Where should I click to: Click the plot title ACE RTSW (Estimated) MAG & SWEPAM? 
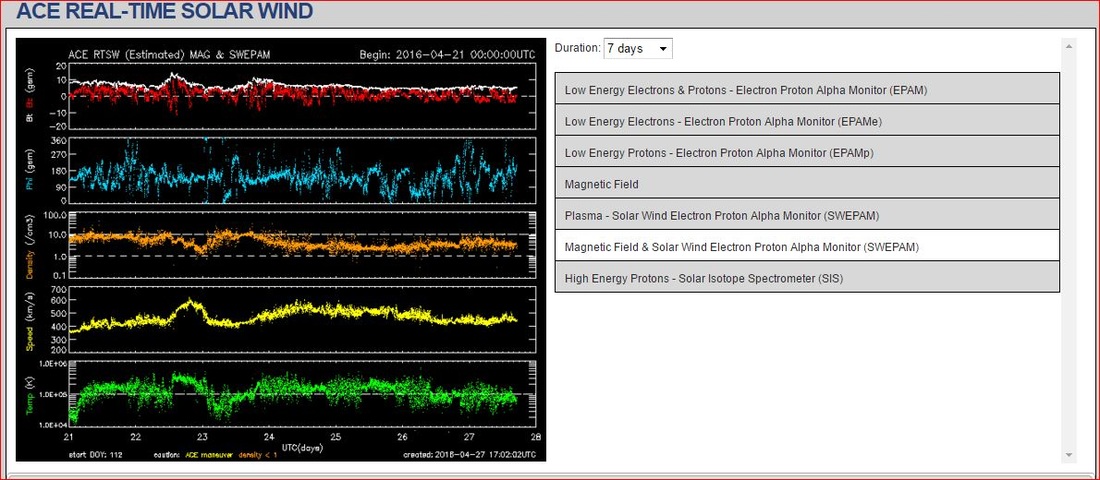coord(169,54)
